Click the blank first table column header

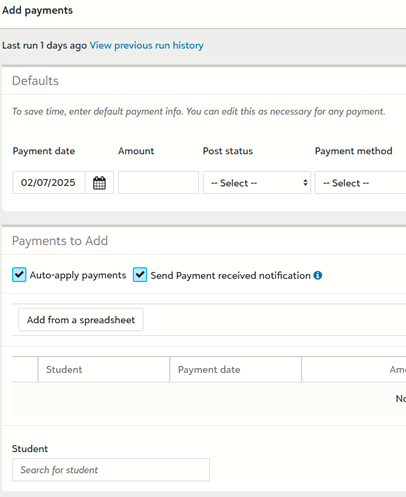point(25,369)
